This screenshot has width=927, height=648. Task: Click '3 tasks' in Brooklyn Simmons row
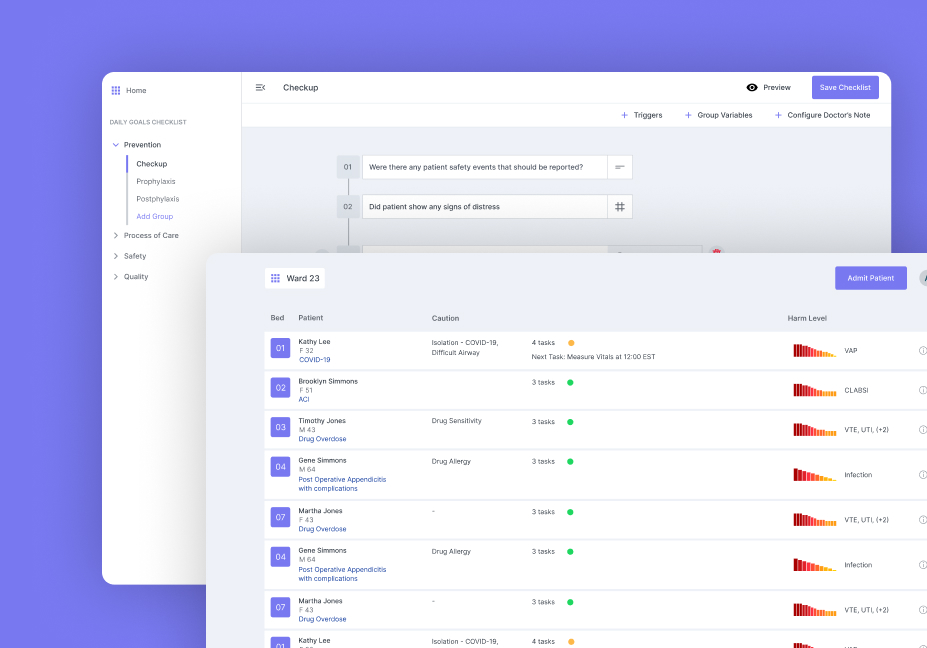(543, 383)
